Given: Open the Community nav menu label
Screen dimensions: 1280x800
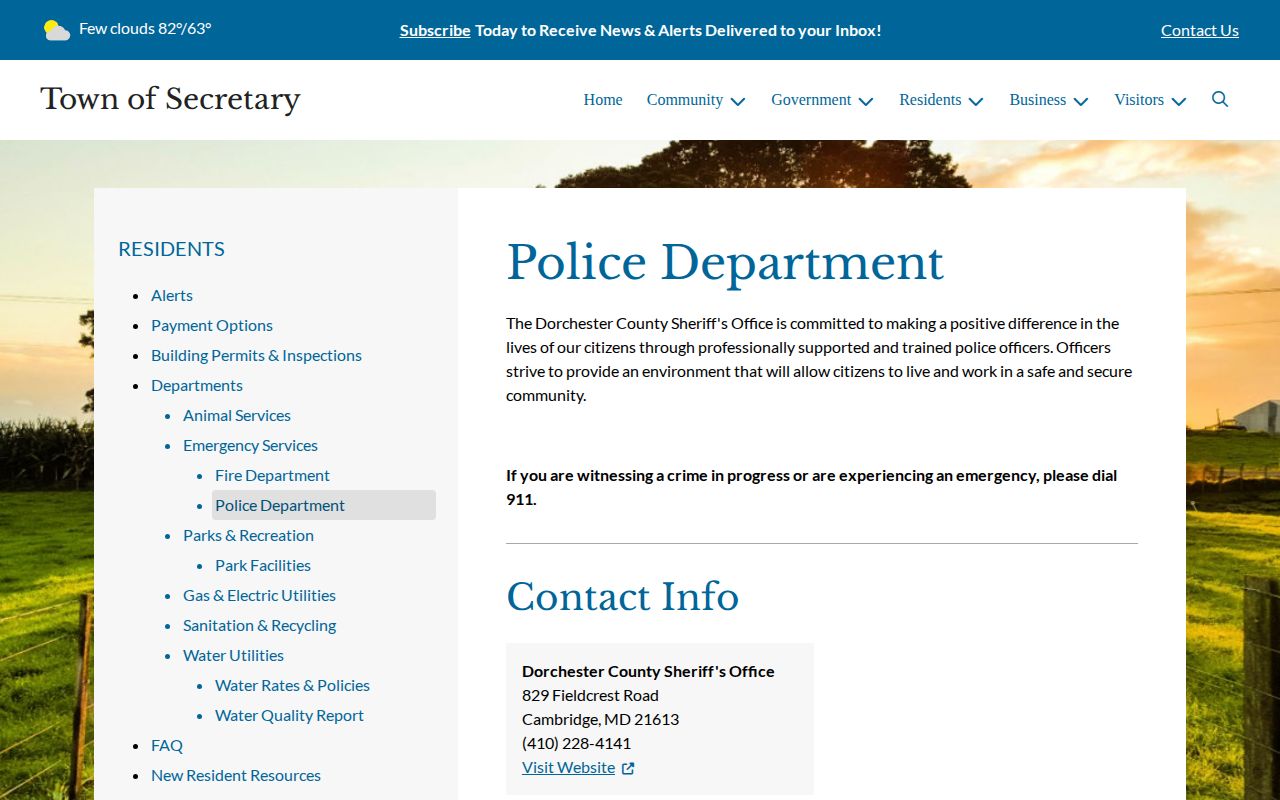Looking at the screenshot, I should click(685, 100).
